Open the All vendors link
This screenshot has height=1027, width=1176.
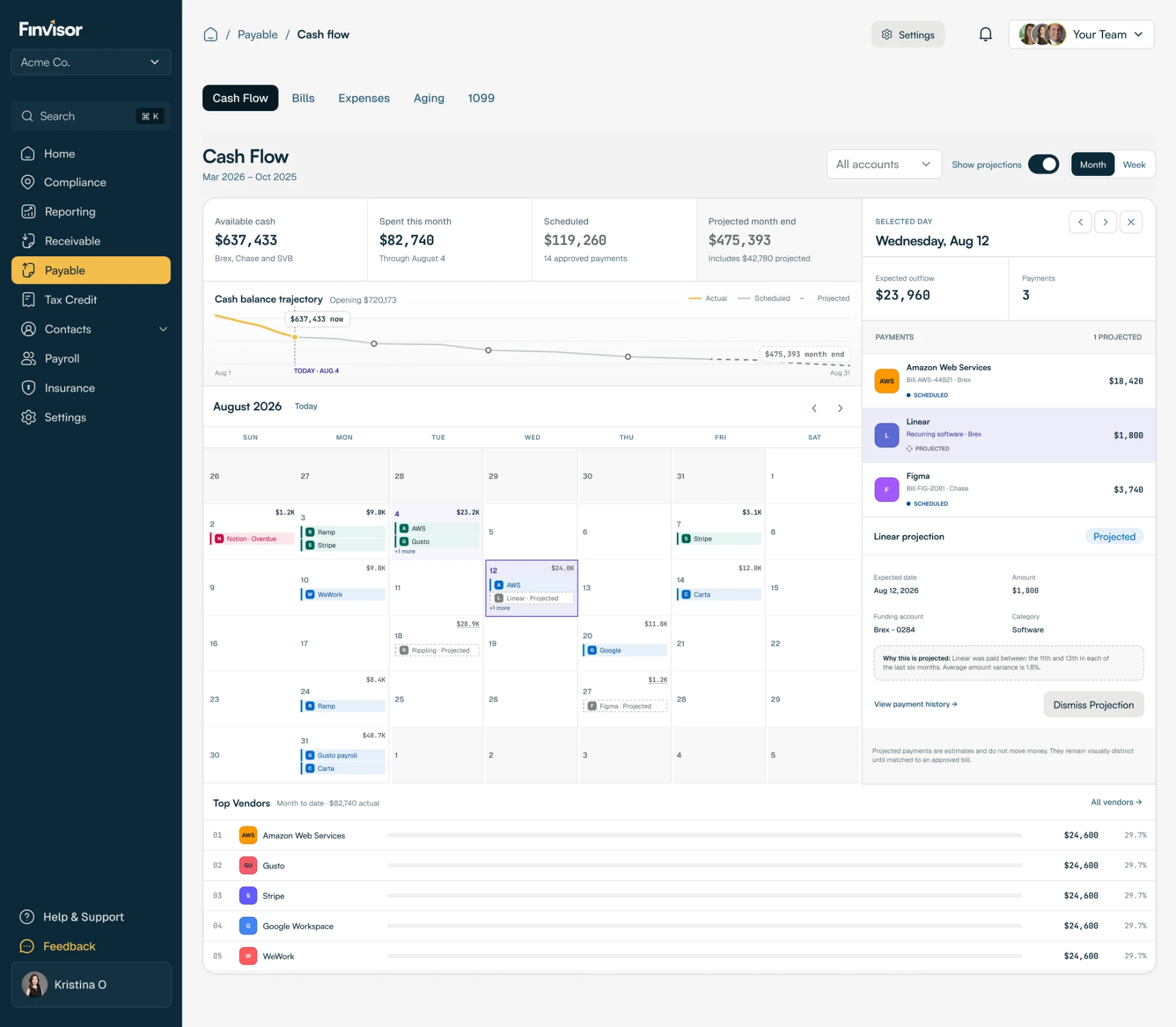[x=1116, y=802]
